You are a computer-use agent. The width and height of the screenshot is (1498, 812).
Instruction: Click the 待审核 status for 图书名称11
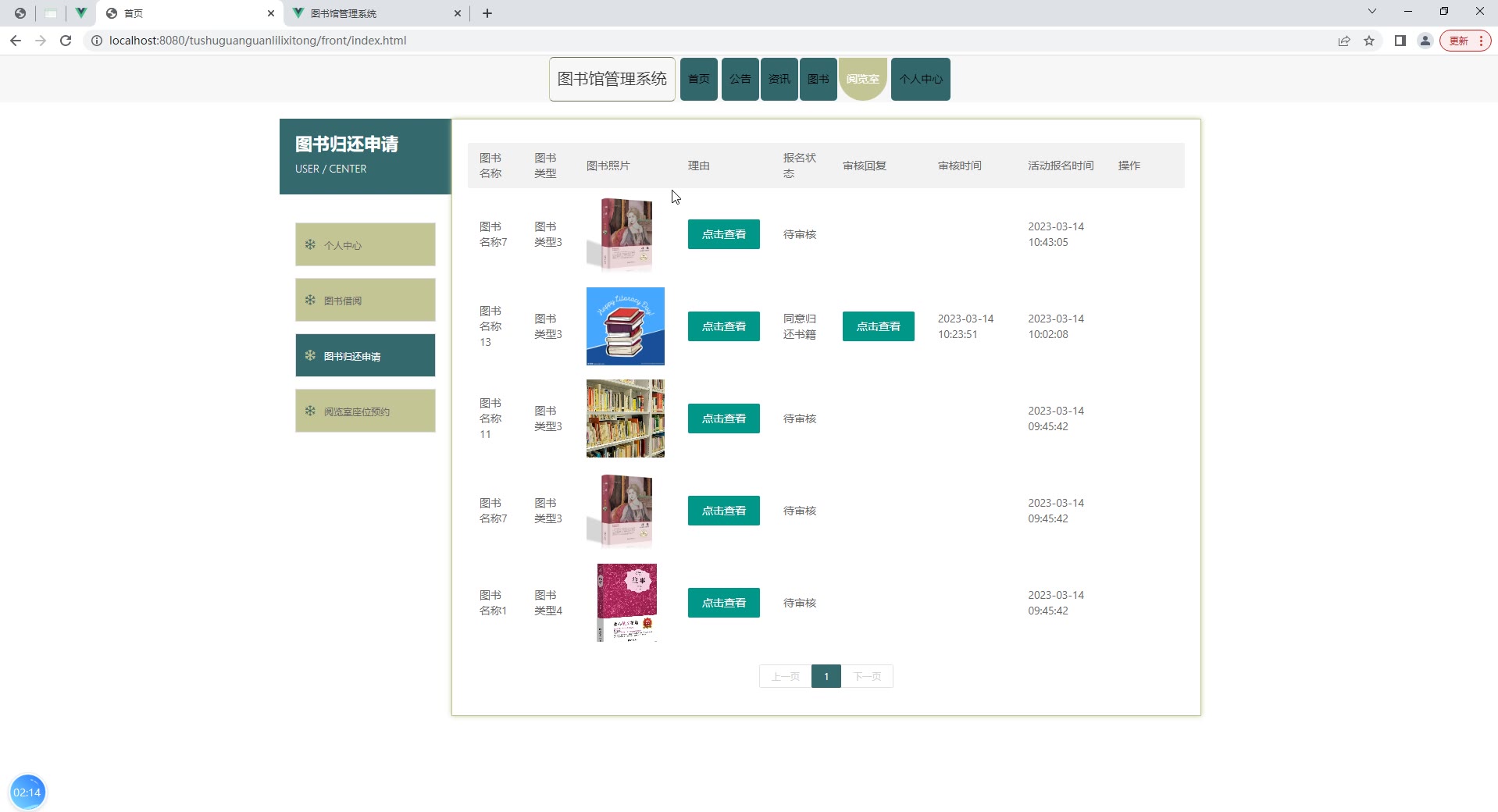800,418
